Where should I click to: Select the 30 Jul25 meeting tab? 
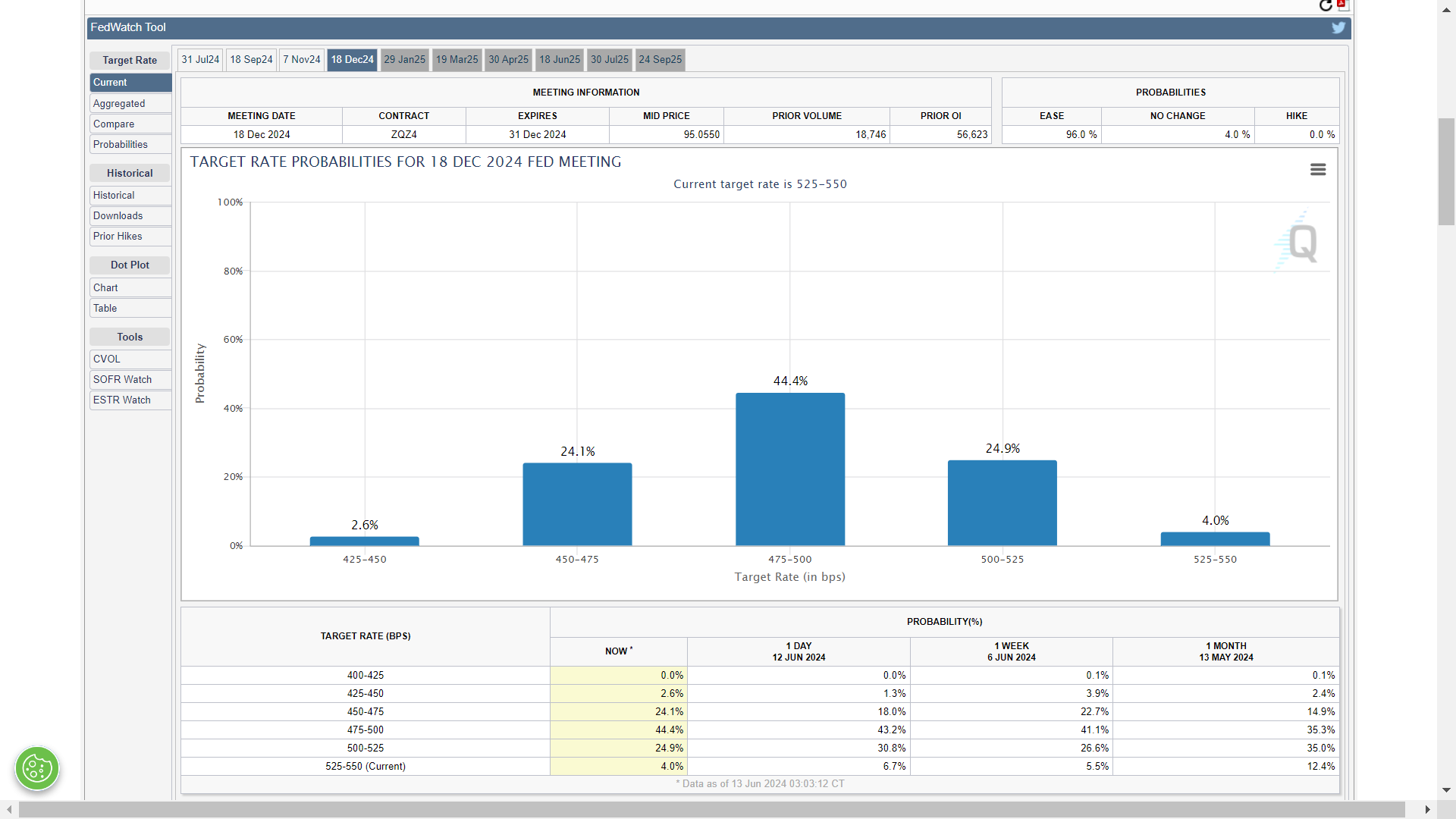pyautogui.click(x=610, y=60)
